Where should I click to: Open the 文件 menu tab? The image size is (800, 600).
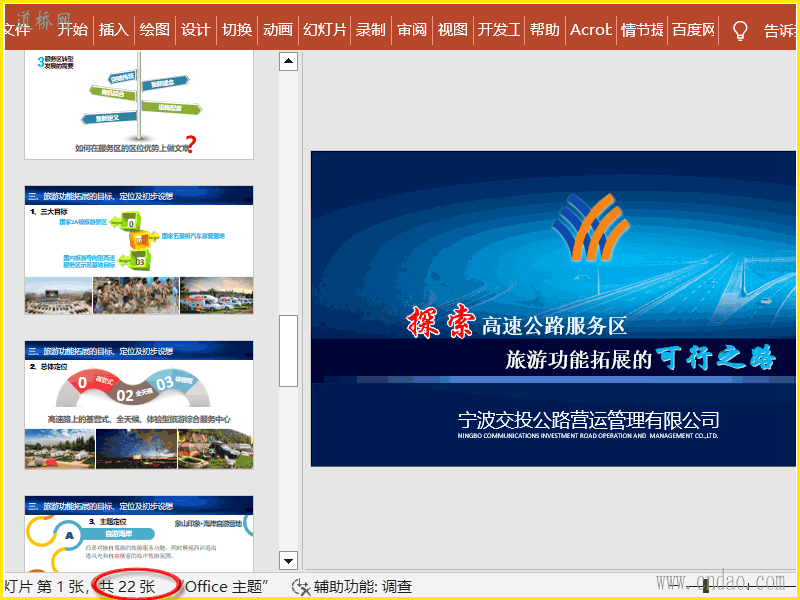coord(18,30)
